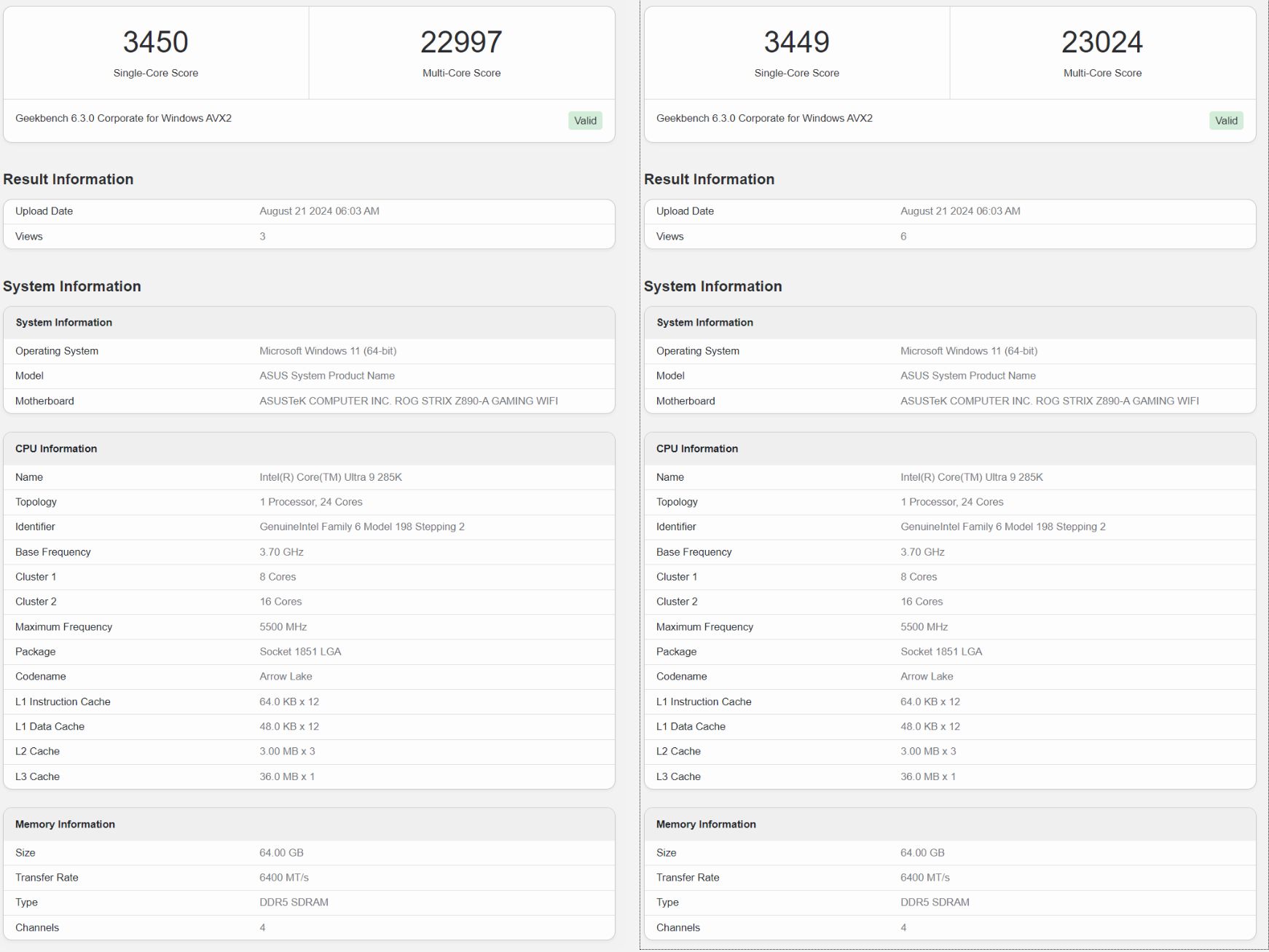Viewport: 1269px width, 952px height.
Task: Click the 64.00 GB memory size on right
Action: (x=922, y=853)
